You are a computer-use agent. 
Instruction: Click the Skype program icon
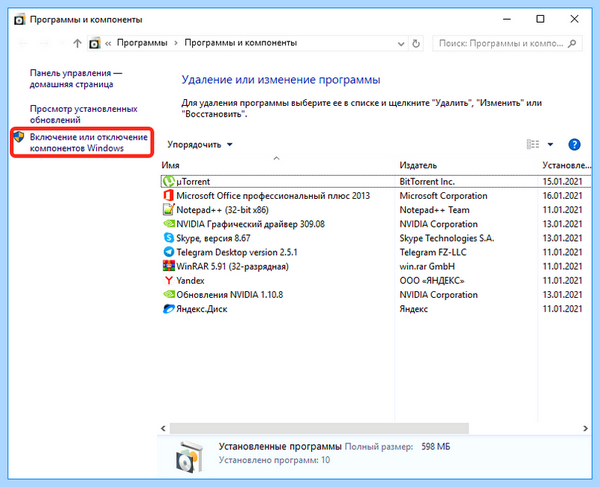168,238
